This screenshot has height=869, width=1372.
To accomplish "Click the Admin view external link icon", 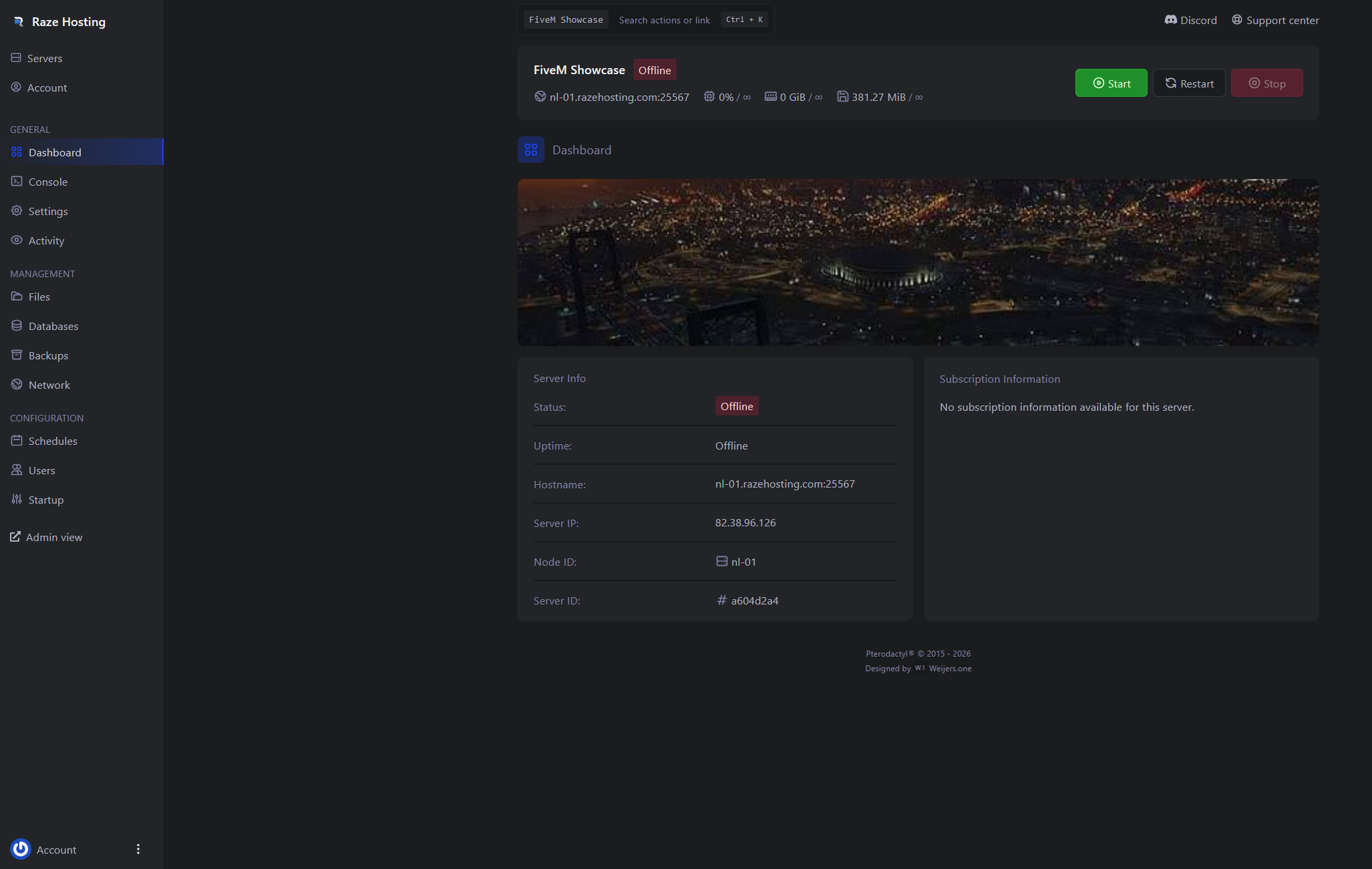I will (15, 537).
